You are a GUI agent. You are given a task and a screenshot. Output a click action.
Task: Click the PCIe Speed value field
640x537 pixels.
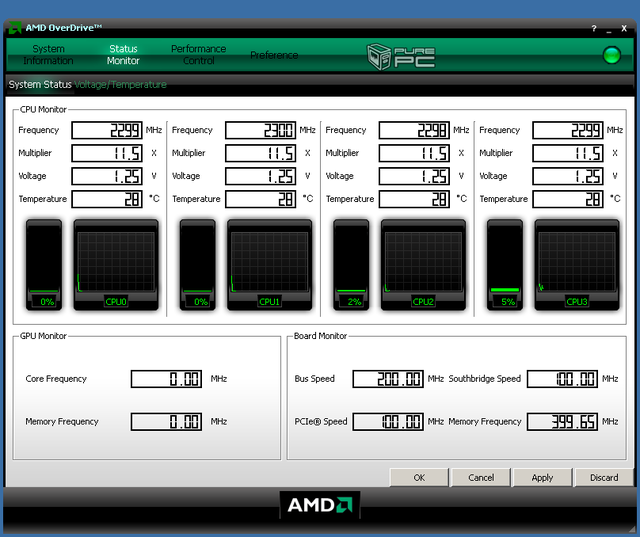[x=388, y=422]
